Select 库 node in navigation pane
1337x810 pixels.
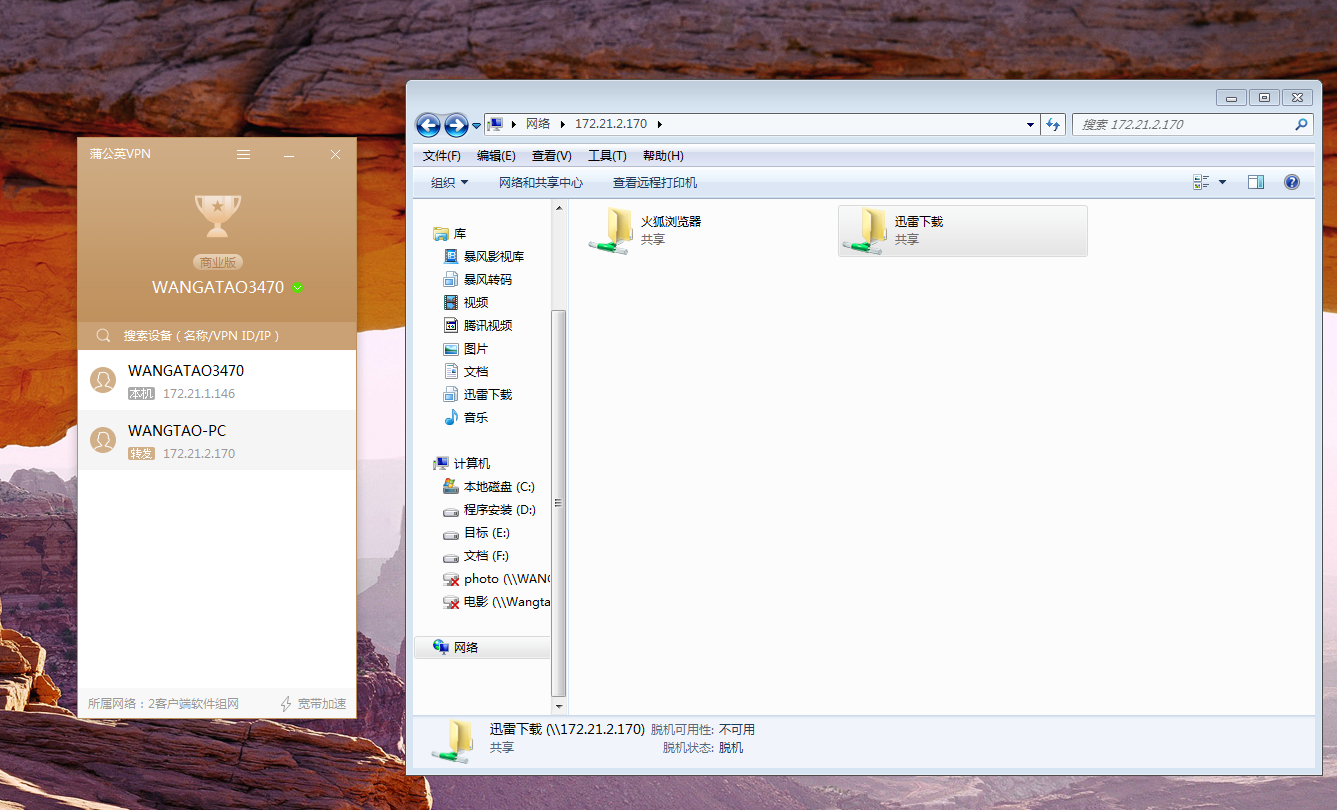click(x=450, y=234)
